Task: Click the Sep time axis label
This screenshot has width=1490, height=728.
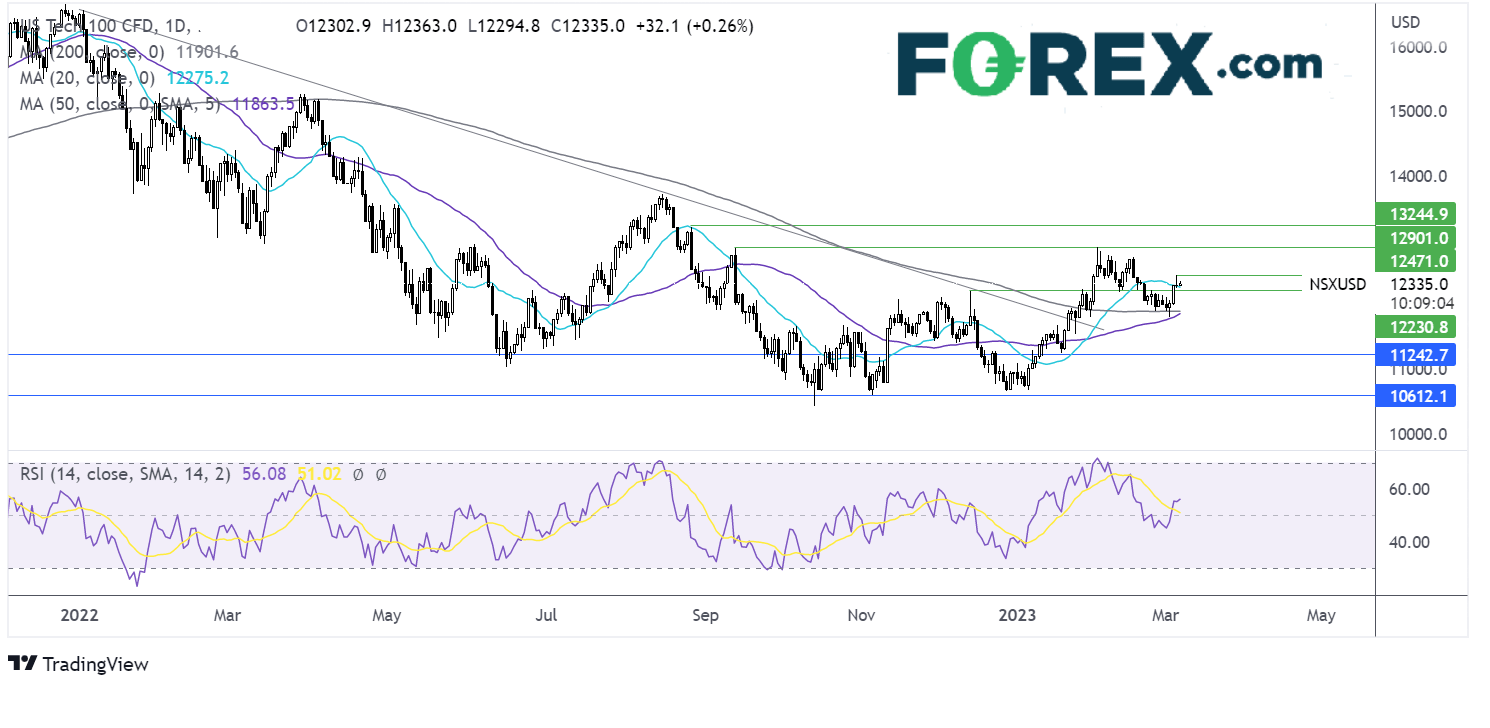Action: coord(705,616)
